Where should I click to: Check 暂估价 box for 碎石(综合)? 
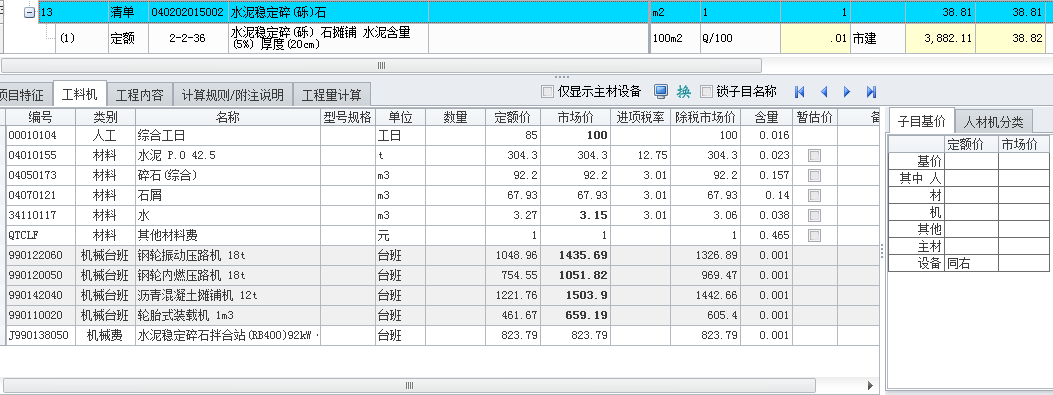[815, 175]
